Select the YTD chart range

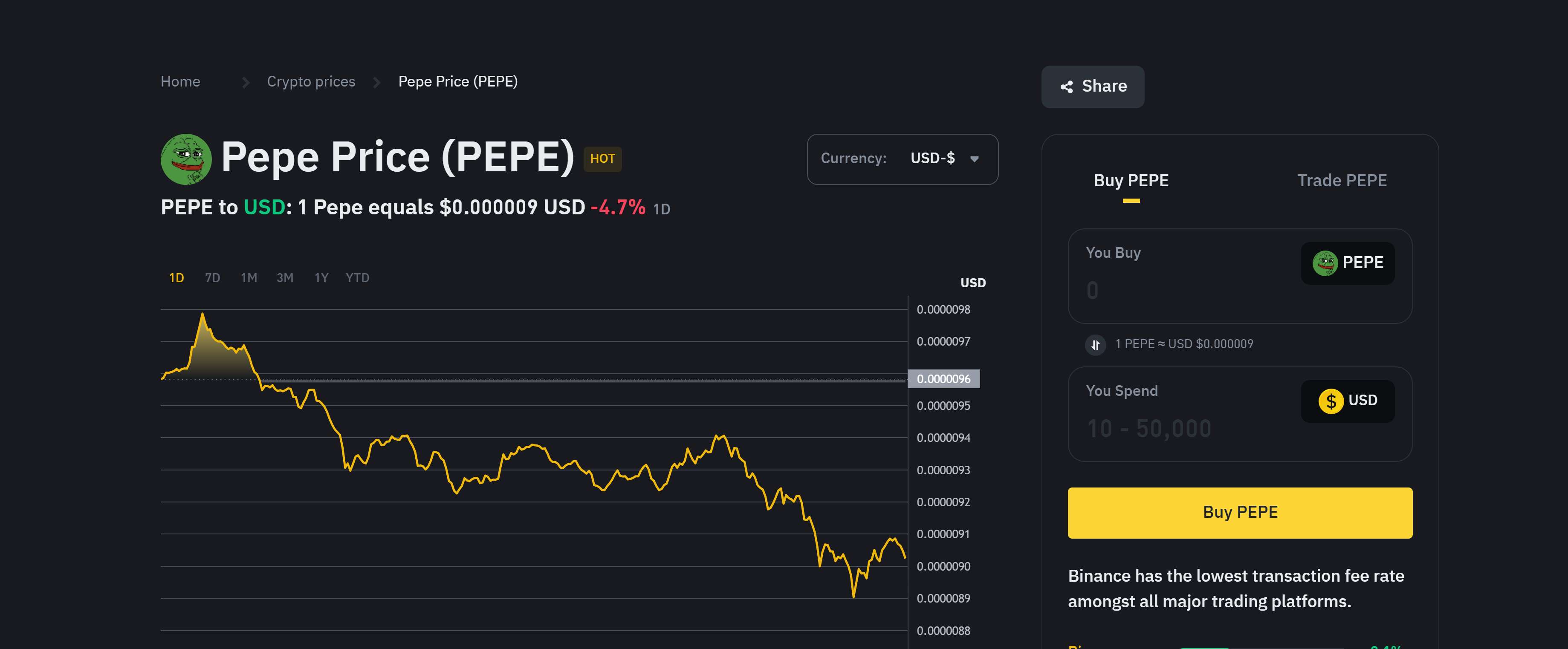[357, 278]
